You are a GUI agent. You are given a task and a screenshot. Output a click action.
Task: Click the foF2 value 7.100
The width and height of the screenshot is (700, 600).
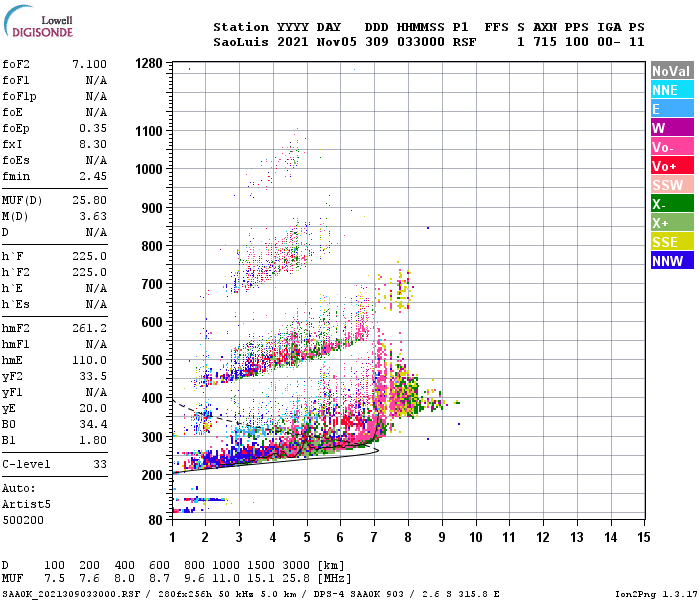[x=90, y=64]
